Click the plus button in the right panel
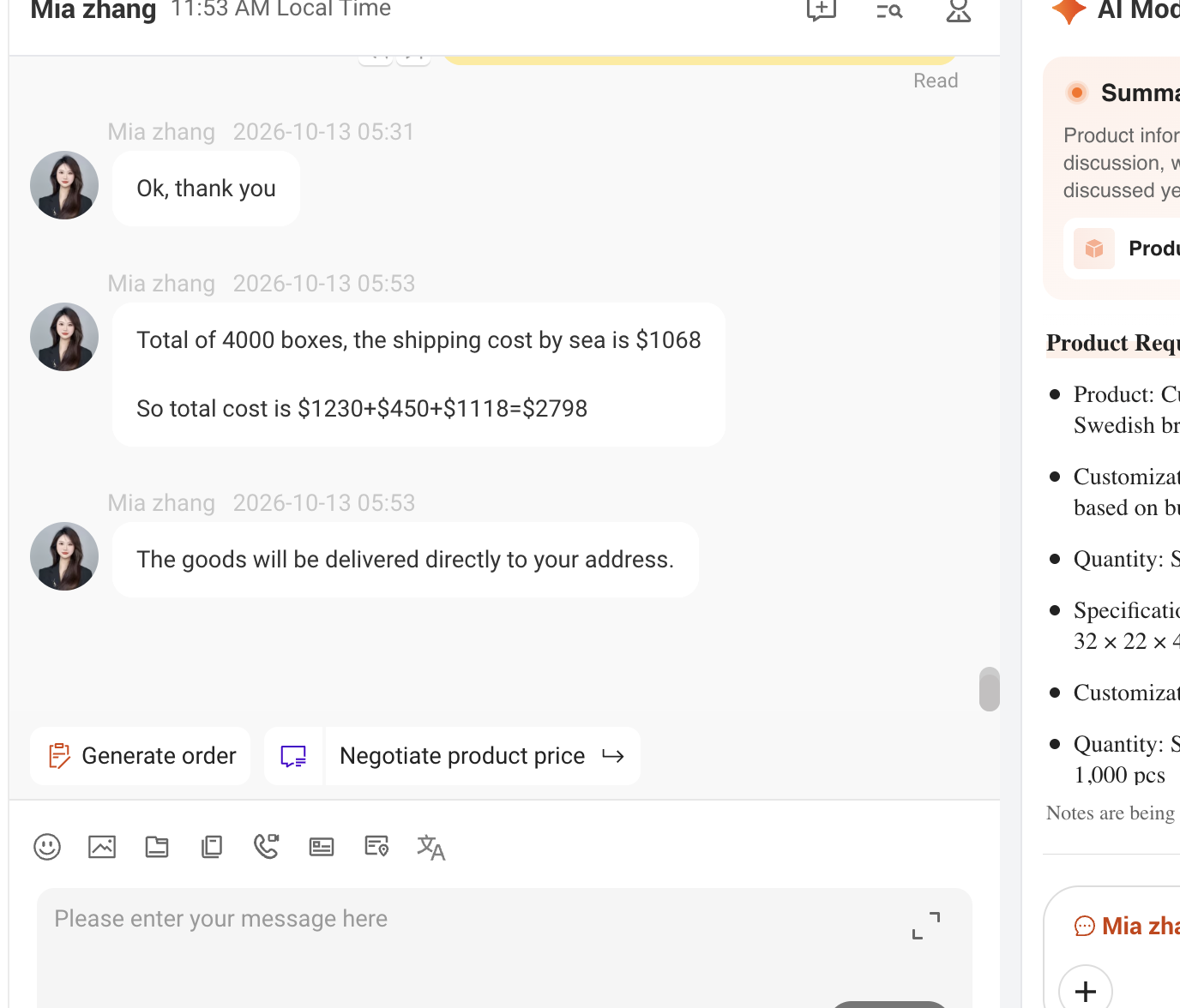The height and width of the screenshot is (1008, 1180). click(1086, 991)
